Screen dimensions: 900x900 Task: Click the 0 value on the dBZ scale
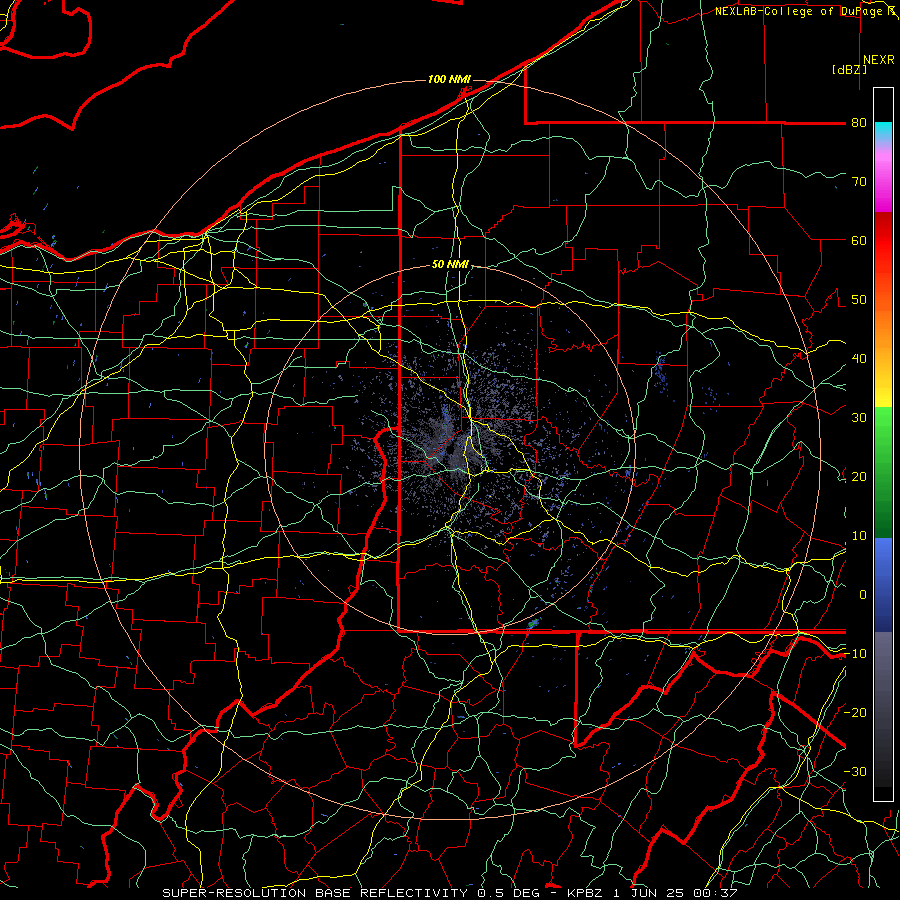(x=863, y=595)
